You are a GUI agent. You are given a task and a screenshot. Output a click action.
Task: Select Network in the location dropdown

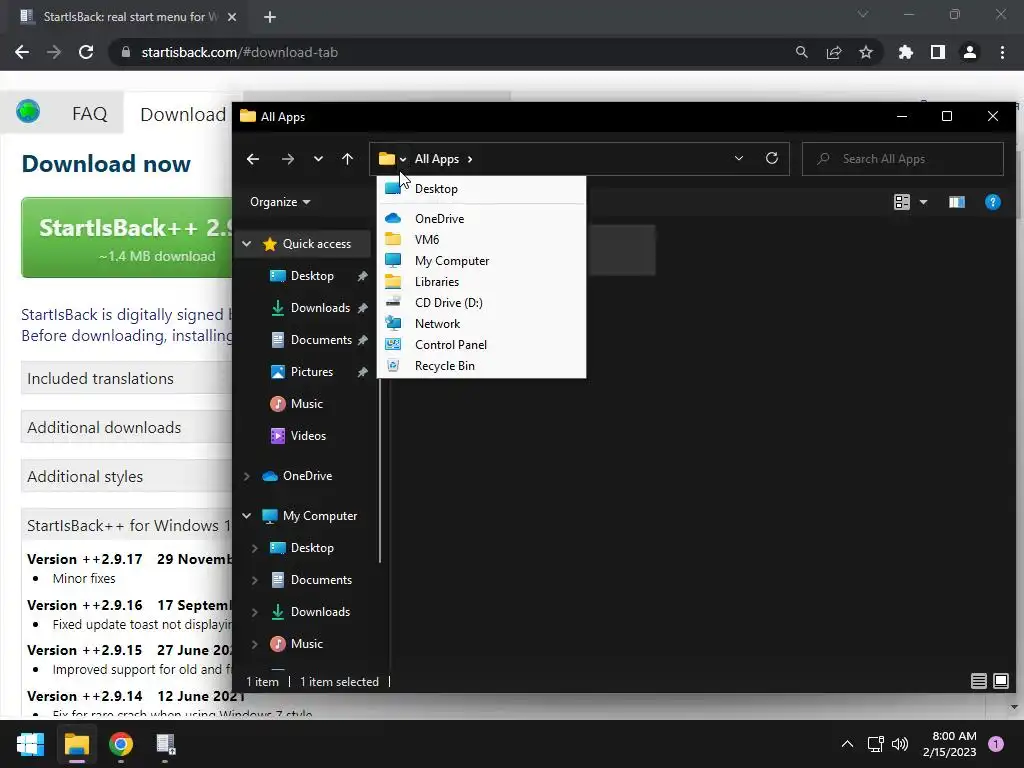[481, 324]
